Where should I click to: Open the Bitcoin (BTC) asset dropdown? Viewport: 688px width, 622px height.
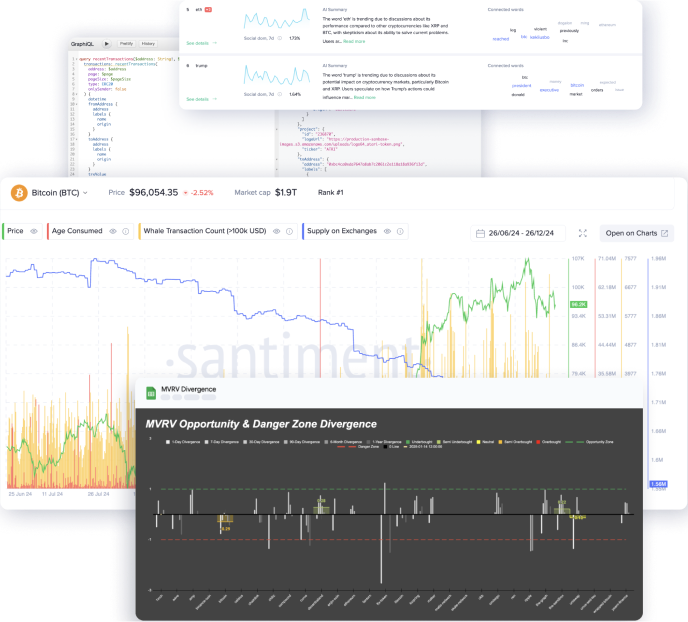[x=60, y=193]
